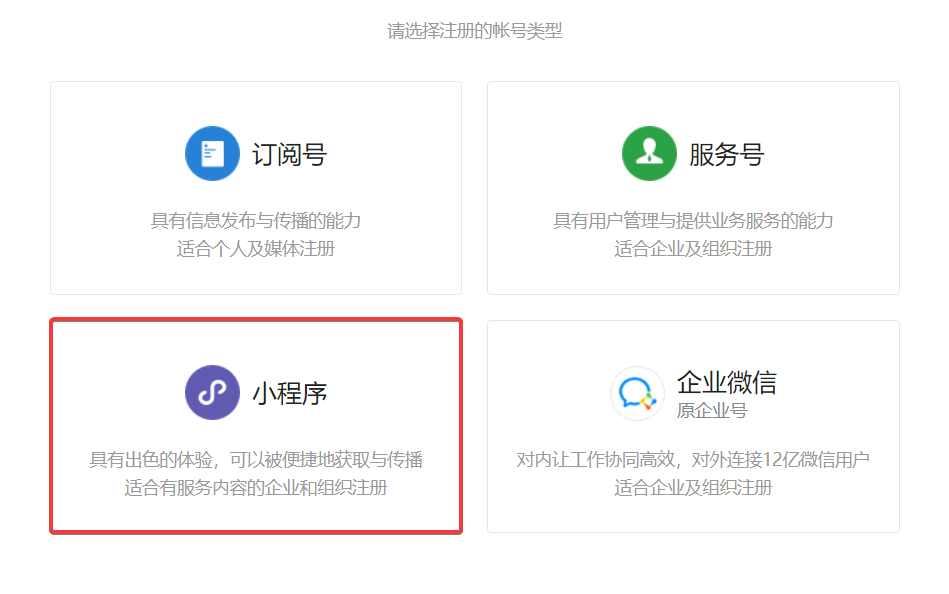
Task: Click 适合企业及组织注册 under 企业微信
Action: point(693,487)
